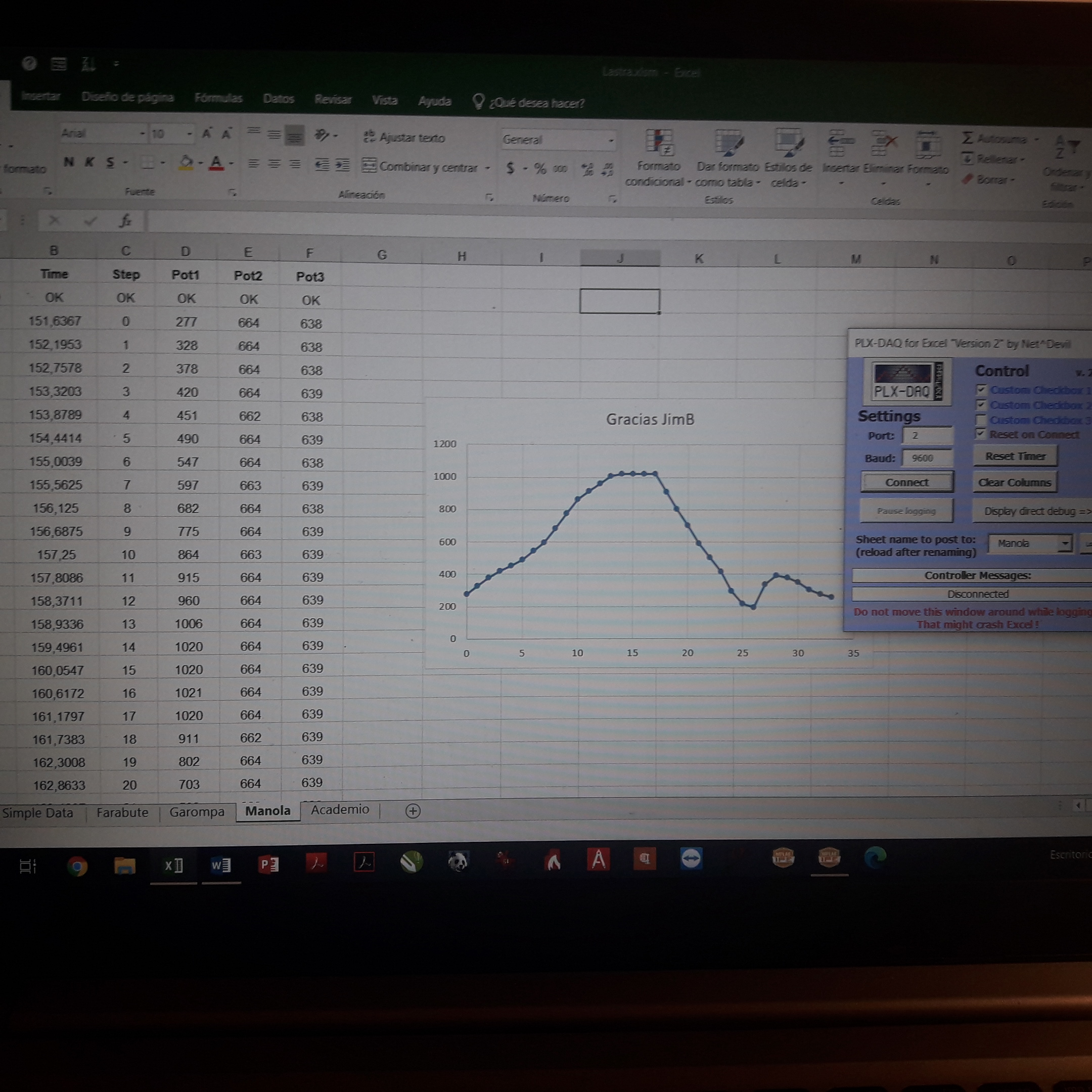
Task: Toggle underline (S) formatting
Action: click(x=110, y=163)
